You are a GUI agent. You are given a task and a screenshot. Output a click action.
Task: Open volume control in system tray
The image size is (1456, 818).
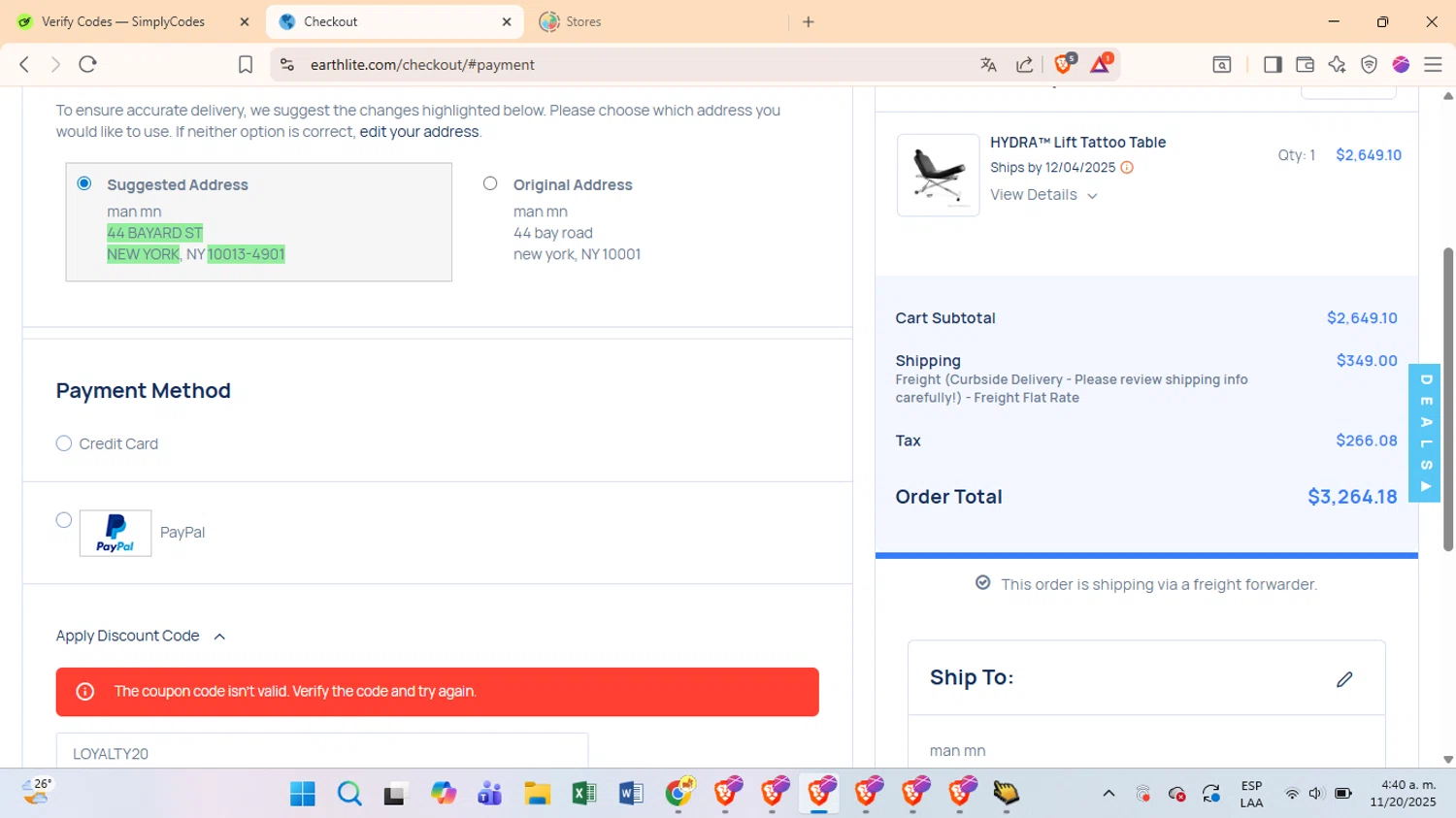click(1316, 794)
